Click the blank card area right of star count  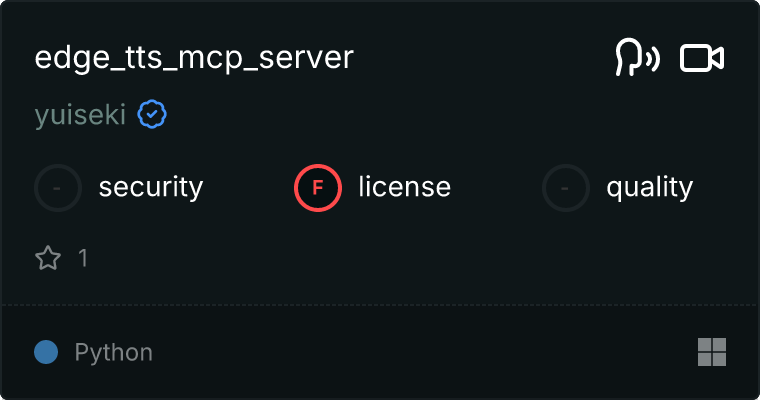(400, 258)
